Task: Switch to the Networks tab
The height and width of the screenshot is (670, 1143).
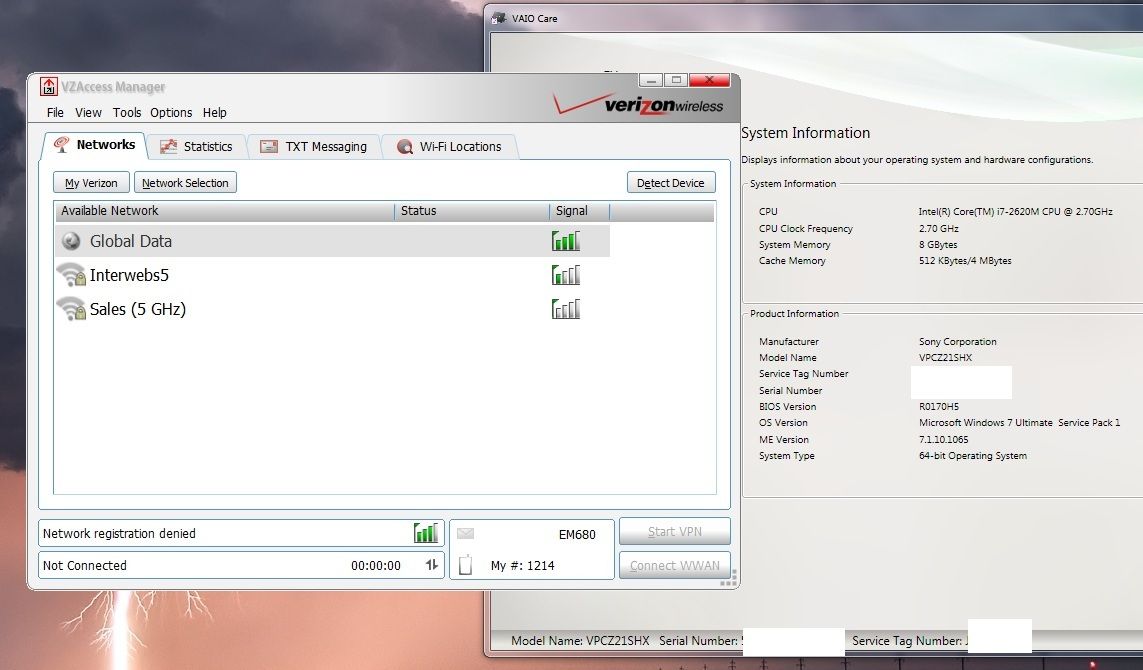Action: 95,145
